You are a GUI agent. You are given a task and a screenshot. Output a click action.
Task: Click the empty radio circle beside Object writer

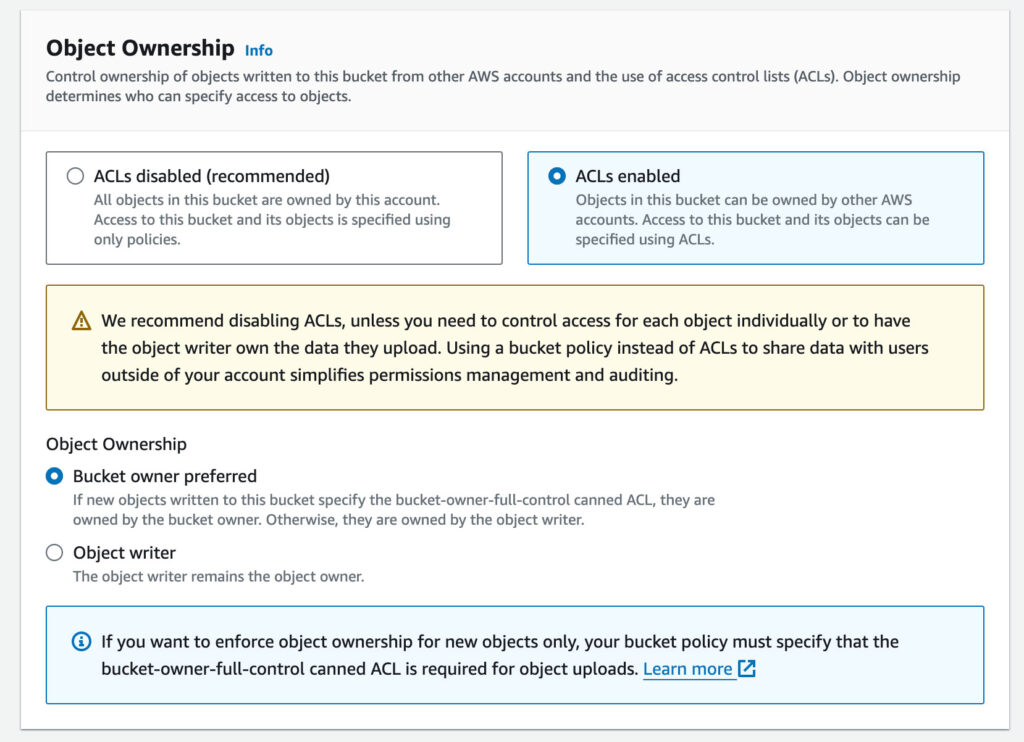pos(56,553)
